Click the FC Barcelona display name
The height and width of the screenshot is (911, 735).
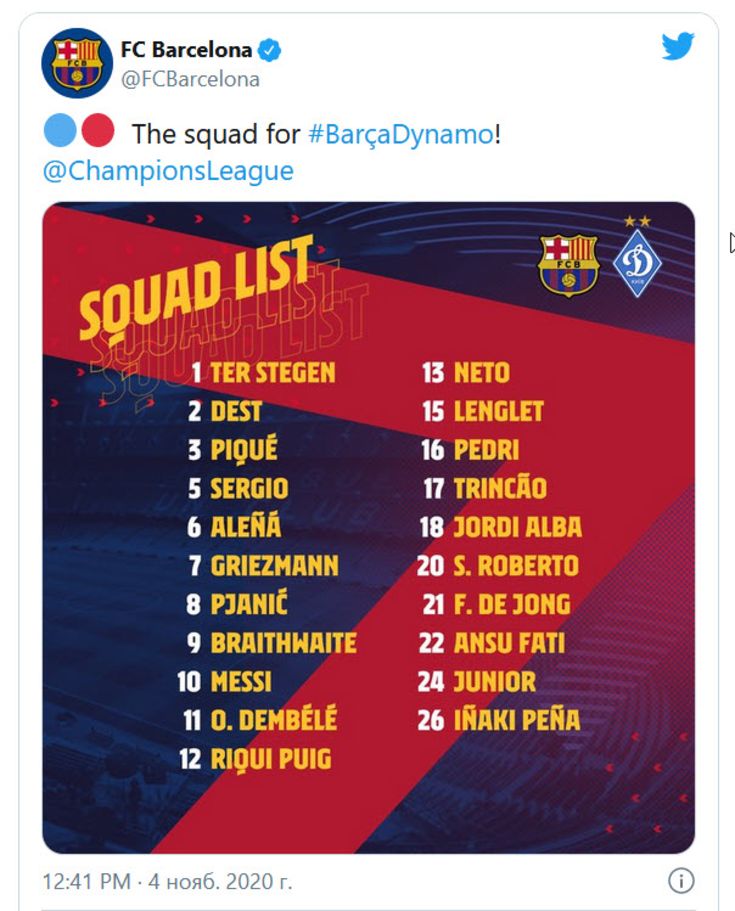coord(186,50)
